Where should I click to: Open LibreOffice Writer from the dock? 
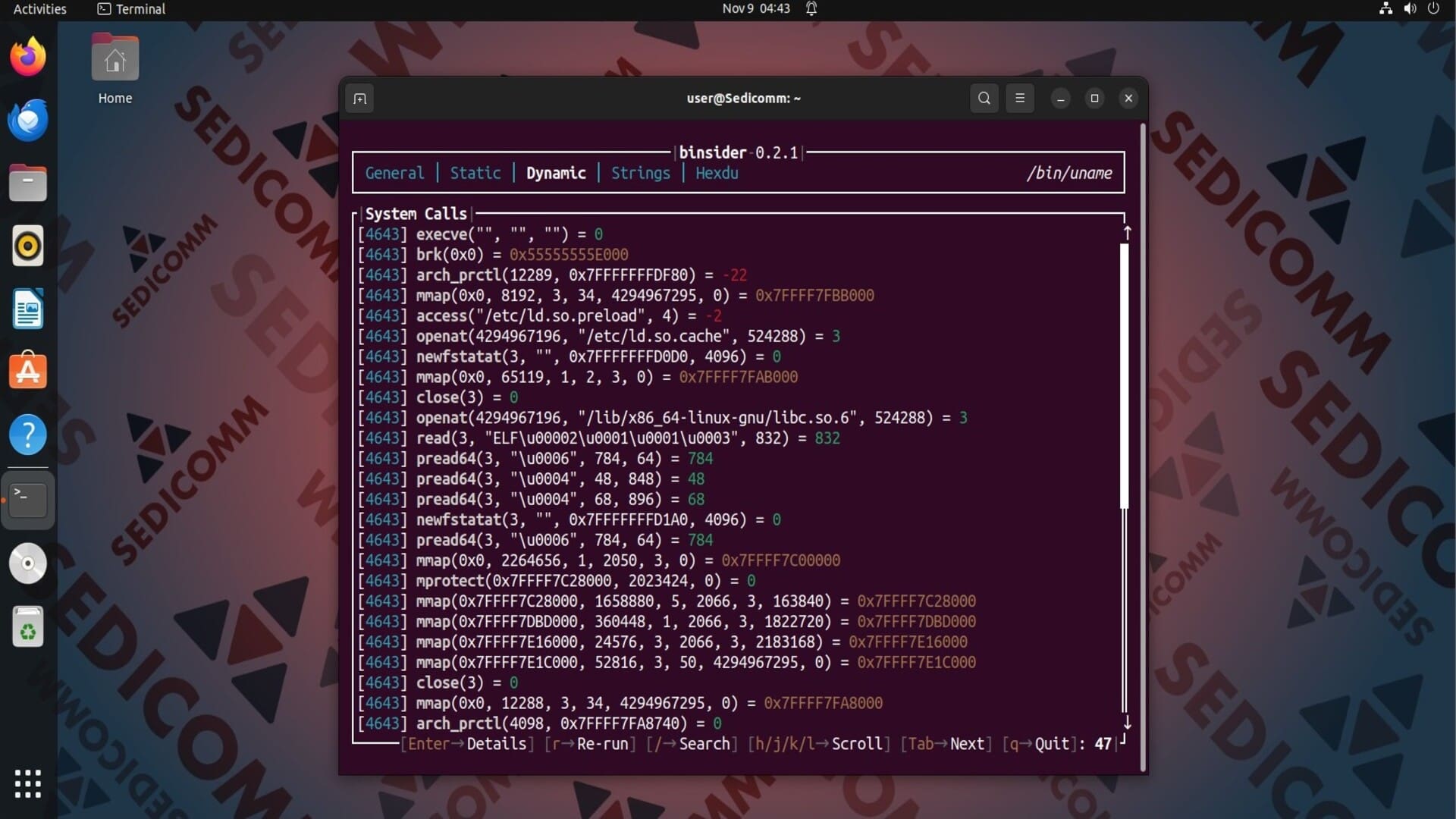(28, 309)
